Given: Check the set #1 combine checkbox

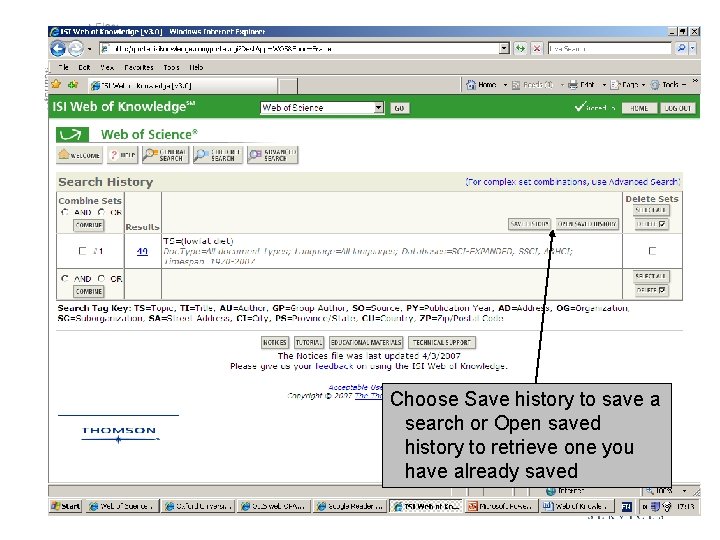Looking at the screenshot, I should tap(83, 251).
